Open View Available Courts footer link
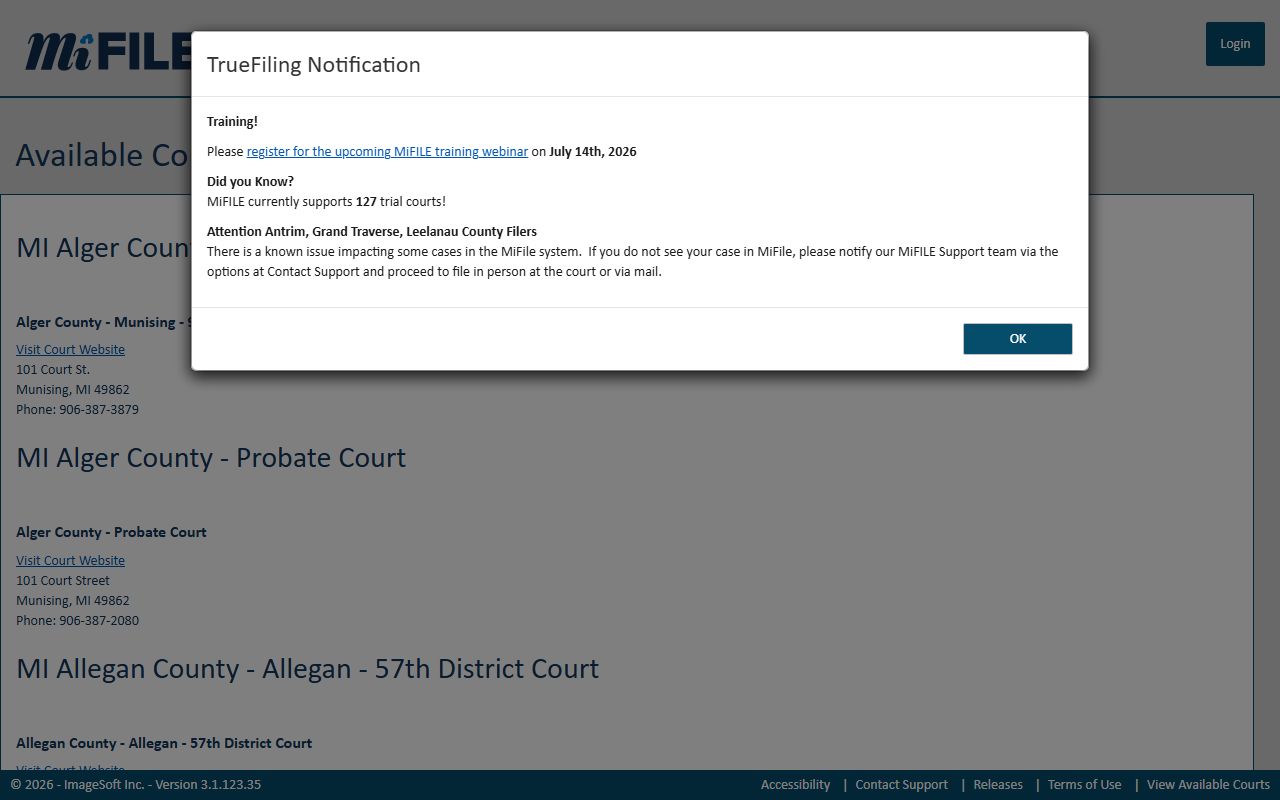Viewport: 1280px width, 800px height. tap(1208, 785)
